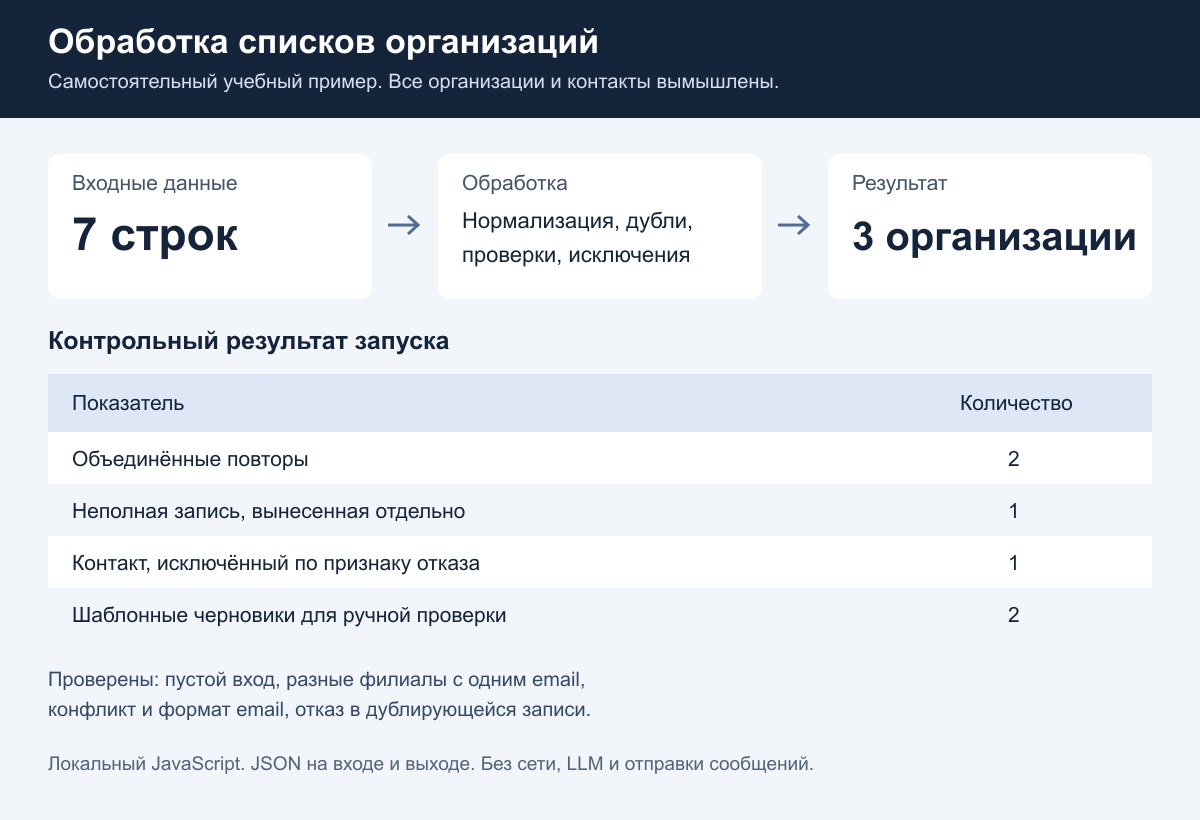The width and height of the screenshot is (1200, 820).
Task: Click the heading "Контрольный результат запуска"
Action: pyautogui.click(x=249, y=341)
